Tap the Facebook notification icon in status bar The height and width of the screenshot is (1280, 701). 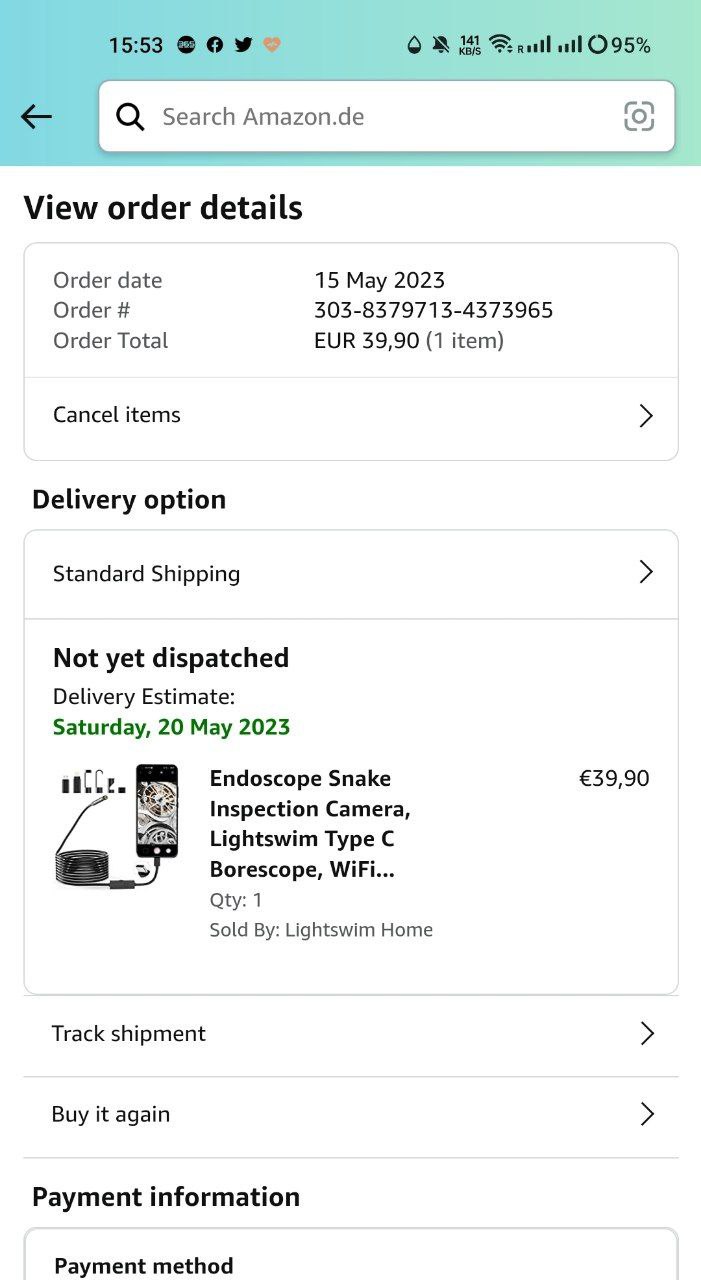pyautogui.click(x=214, y=45)
